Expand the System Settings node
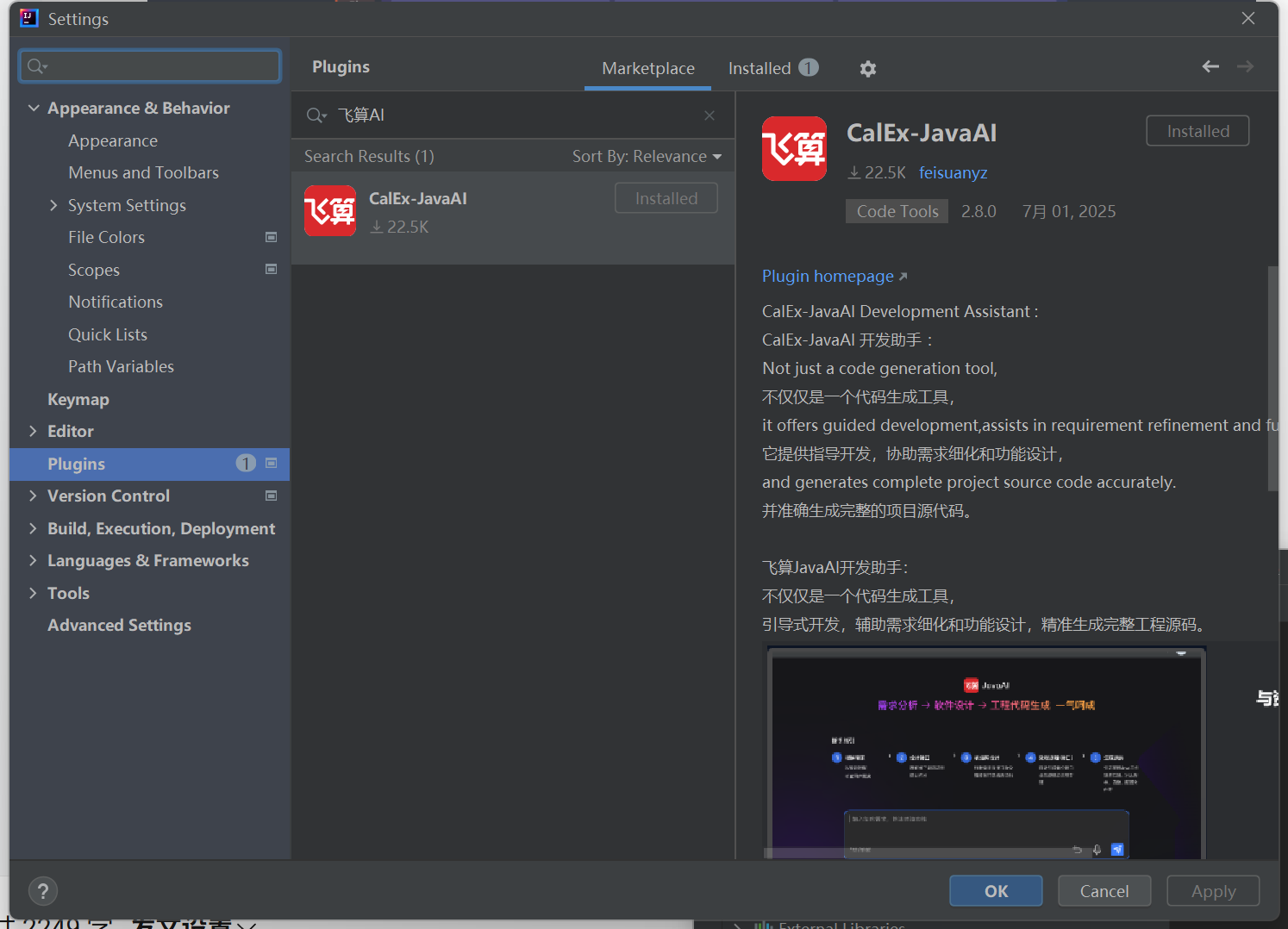The image size is (1288, 929). tap(53, 205)
